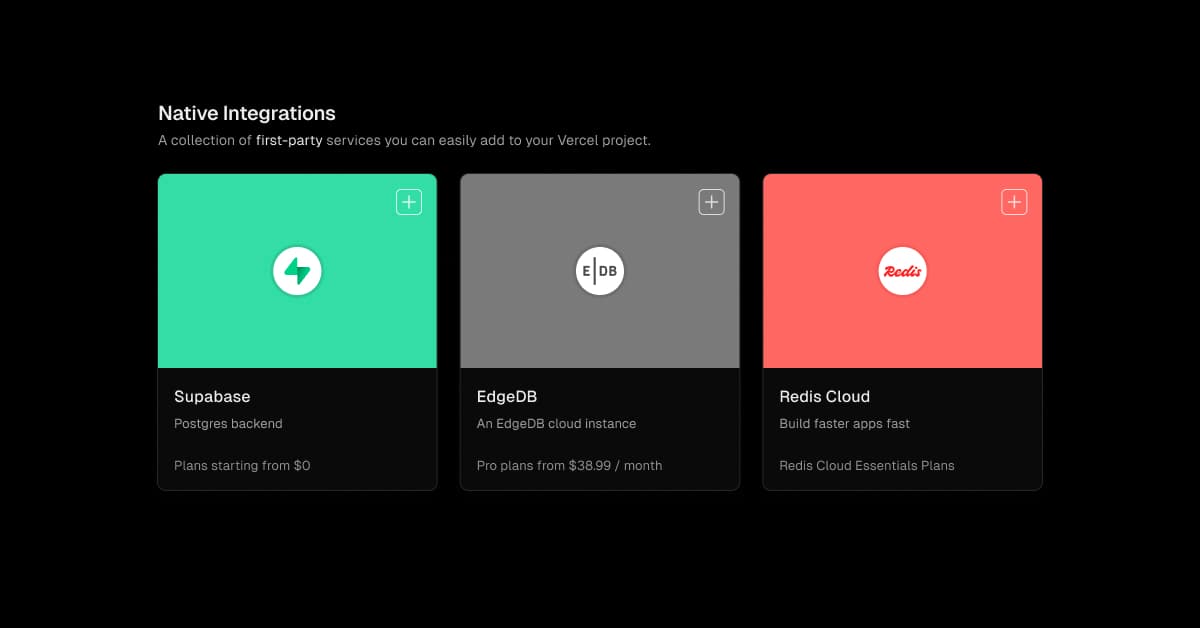Click the Redis circular logo
This screenshot has height=628, width=1200.
click(902, 271)
